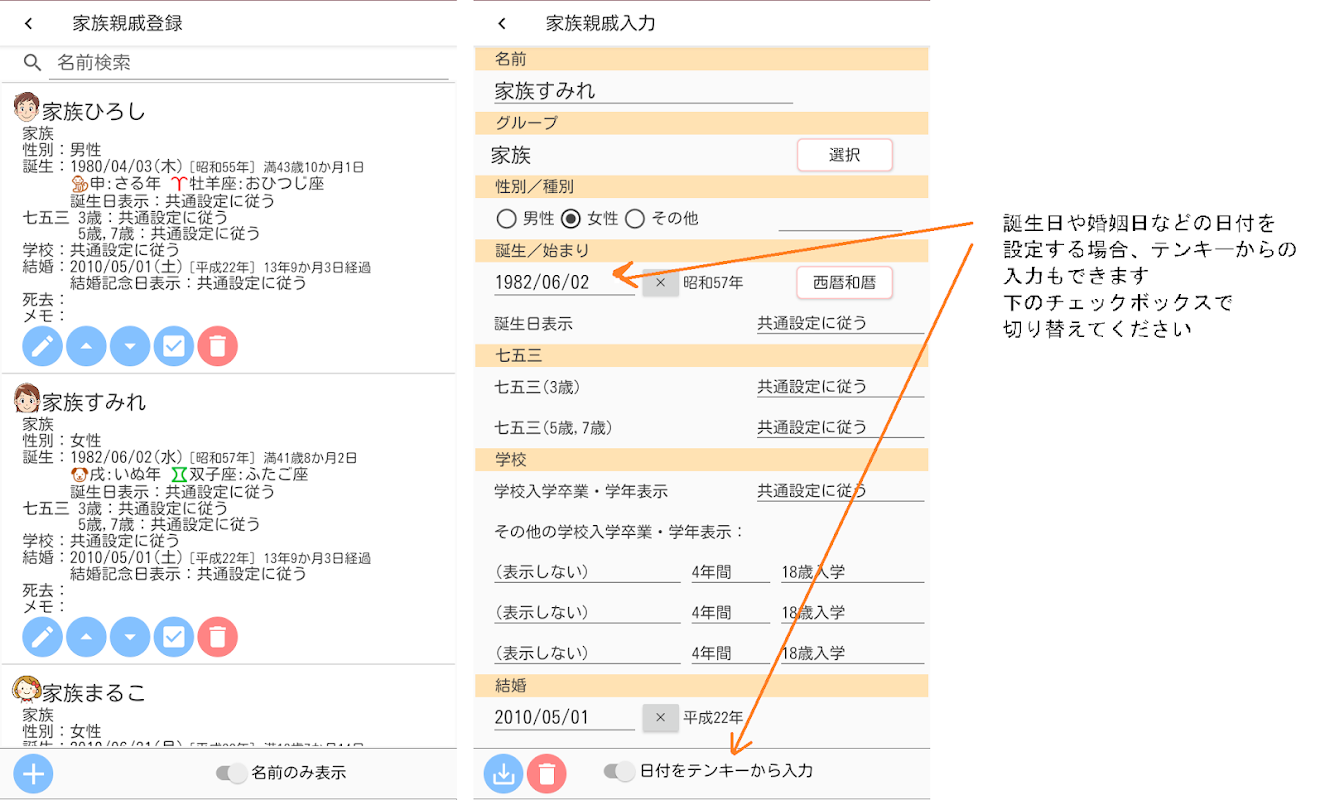Open second 4年間 duration dropdown

[730, 612]
